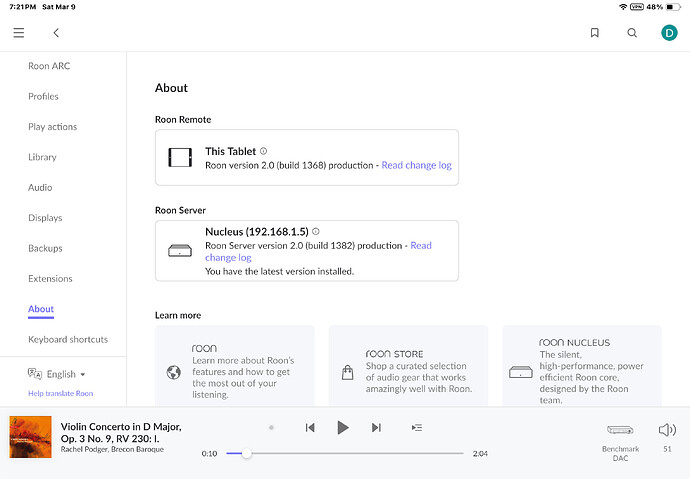The width and height of the screenshot is (690, 479).
Task: Click the tablet device icon
Action: (180, 157)
